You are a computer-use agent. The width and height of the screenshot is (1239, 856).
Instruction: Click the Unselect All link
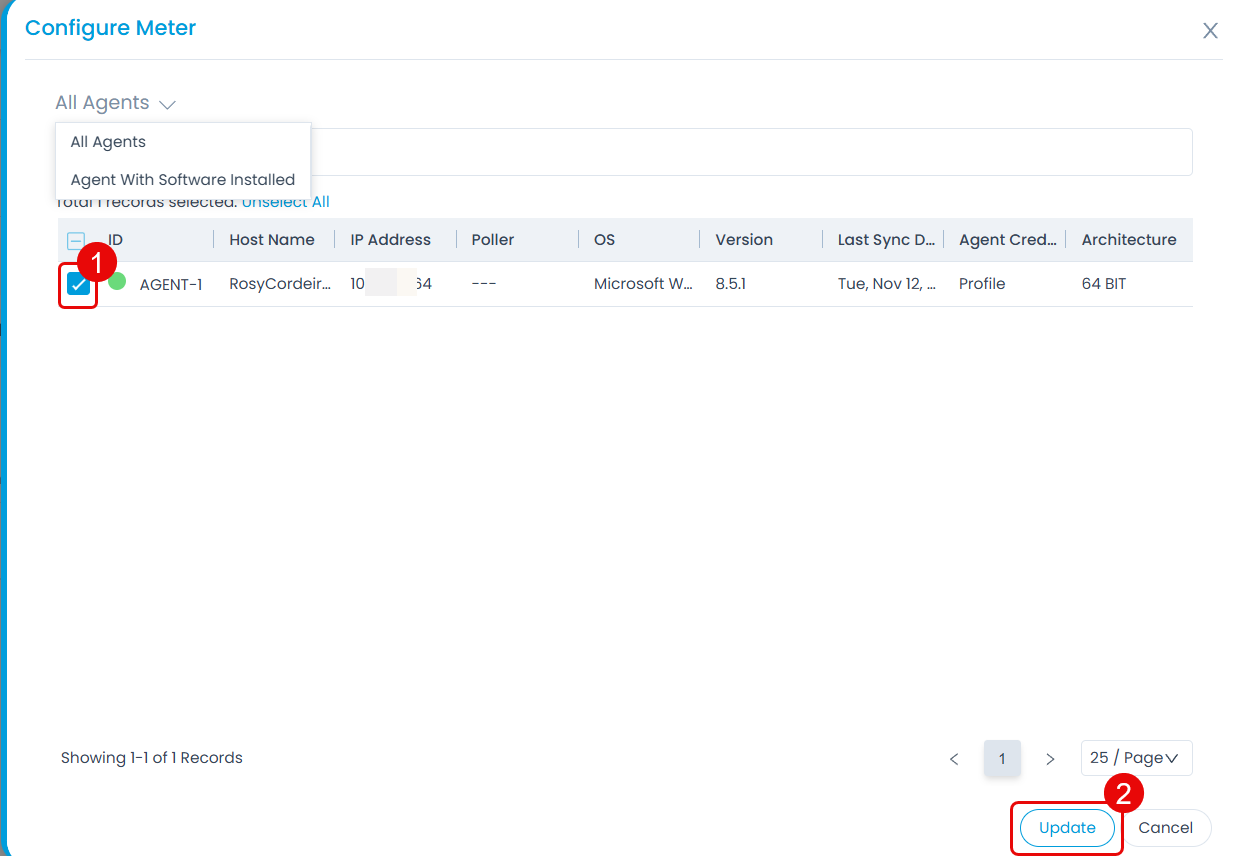286,202
